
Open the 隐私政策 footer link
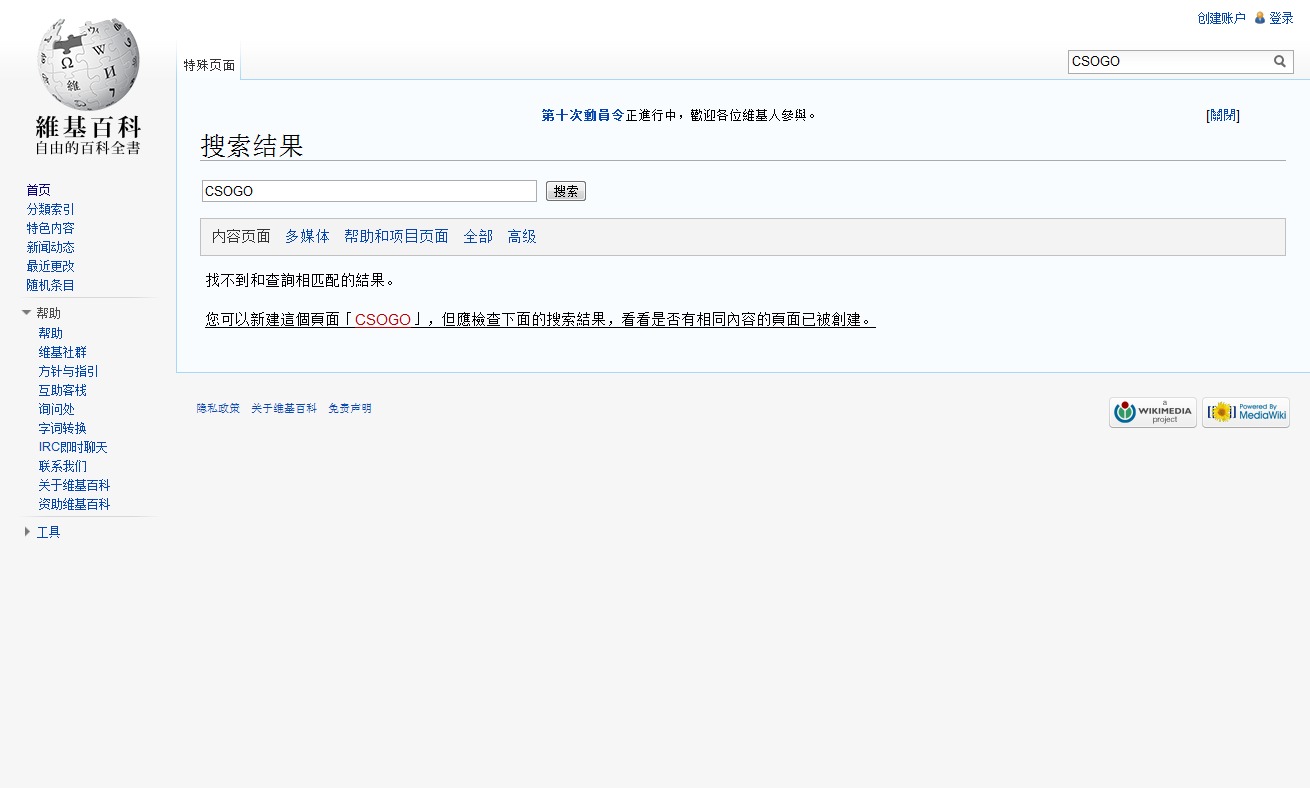[x=218, y=408]
